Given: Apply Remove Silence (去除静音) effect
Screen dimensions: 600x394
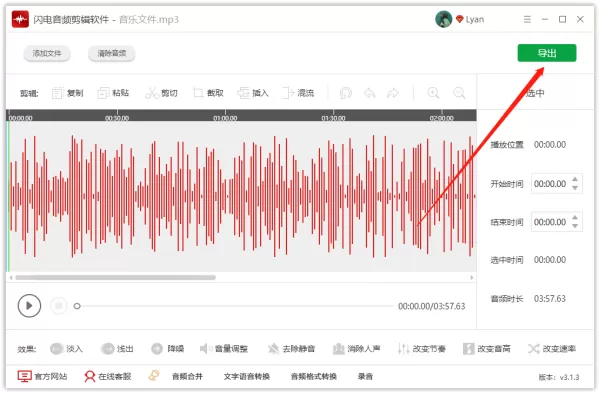Looking at the screenshot, I should pos(291,348).
